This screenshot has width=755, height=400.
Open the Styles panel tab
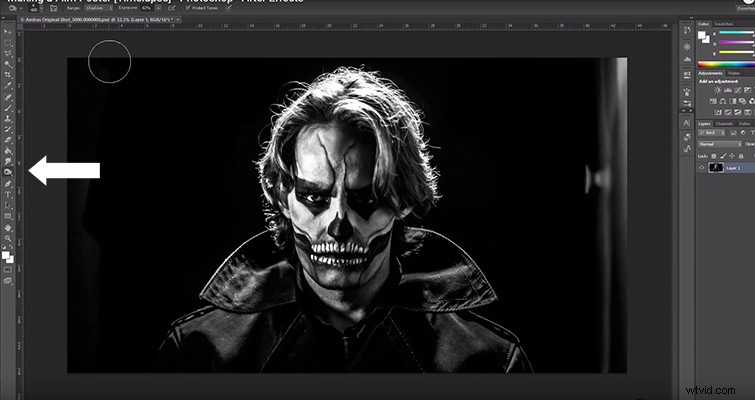(734, 73)
